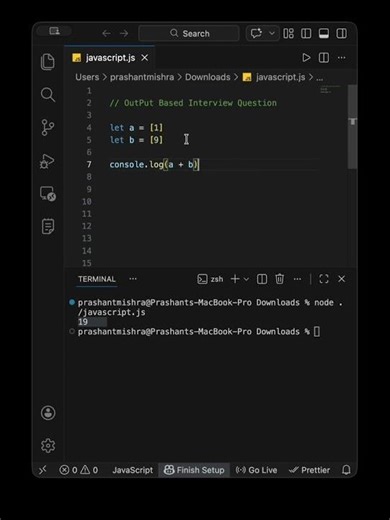Click the console.log(a + b) line
Image resolution: width=390 pixels, height=520 pixels.
(154, 165)
